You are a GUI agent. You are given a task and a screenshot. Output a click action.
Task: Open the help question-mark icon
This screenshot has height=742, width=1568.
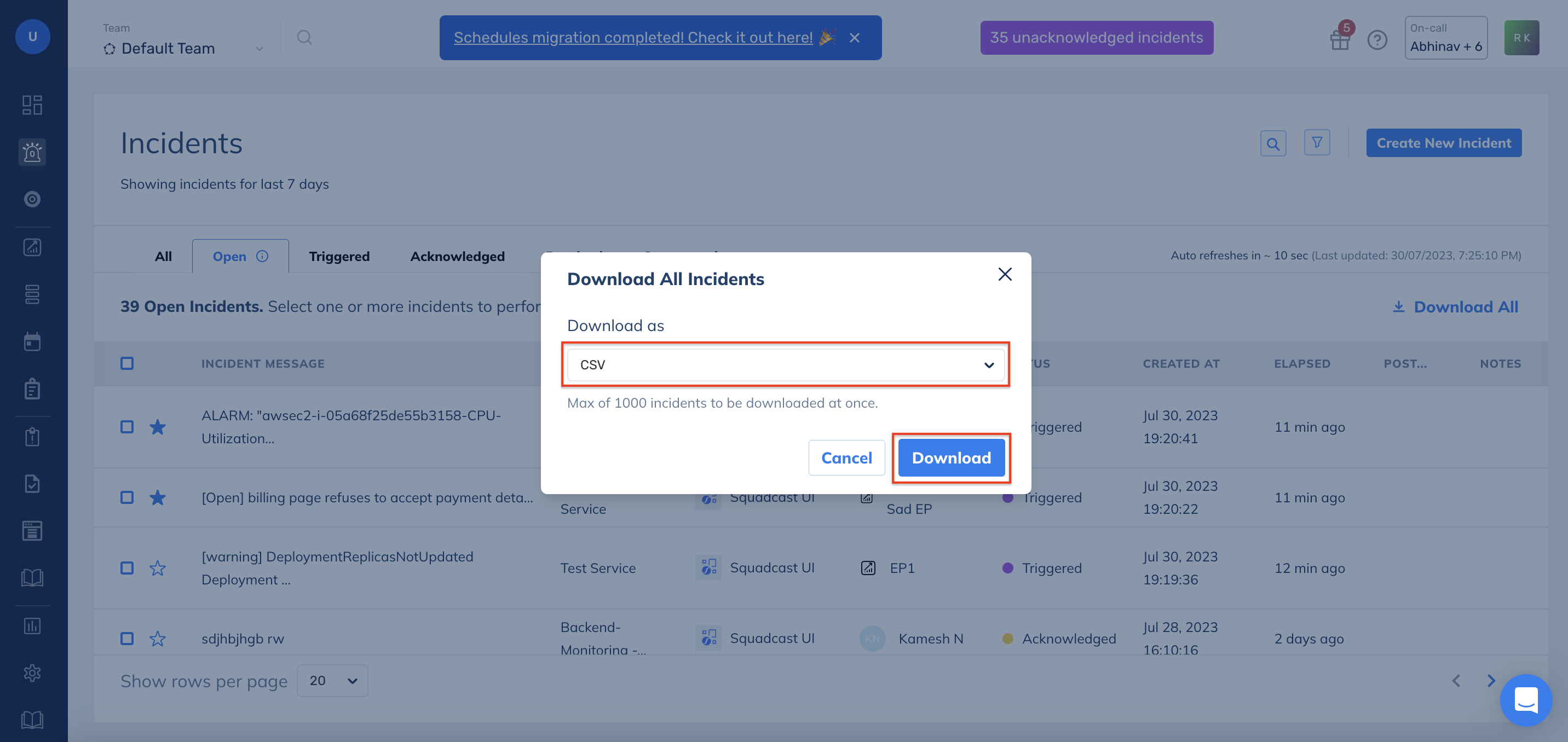click(x=1377, y=39)
